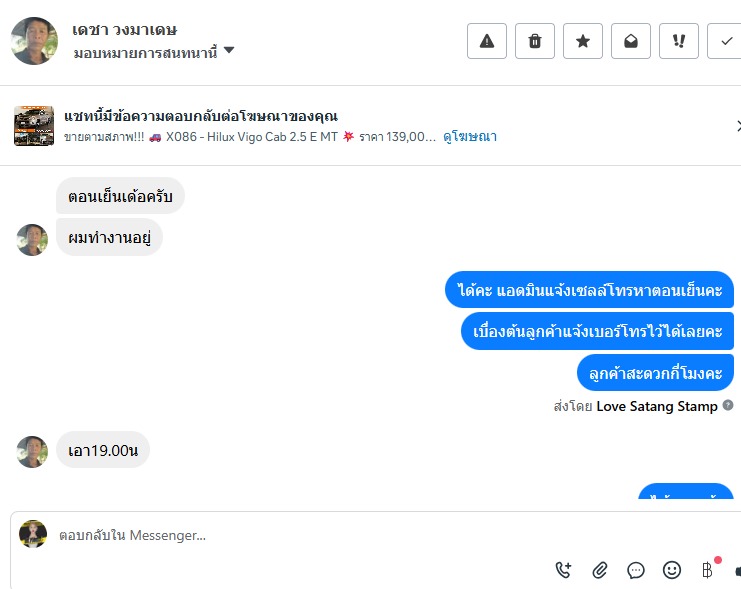Click the sender name Love Satang Stamp
The width and height of the screenshot is (741, 589).
pyautogui.click(x=657, y=406)
